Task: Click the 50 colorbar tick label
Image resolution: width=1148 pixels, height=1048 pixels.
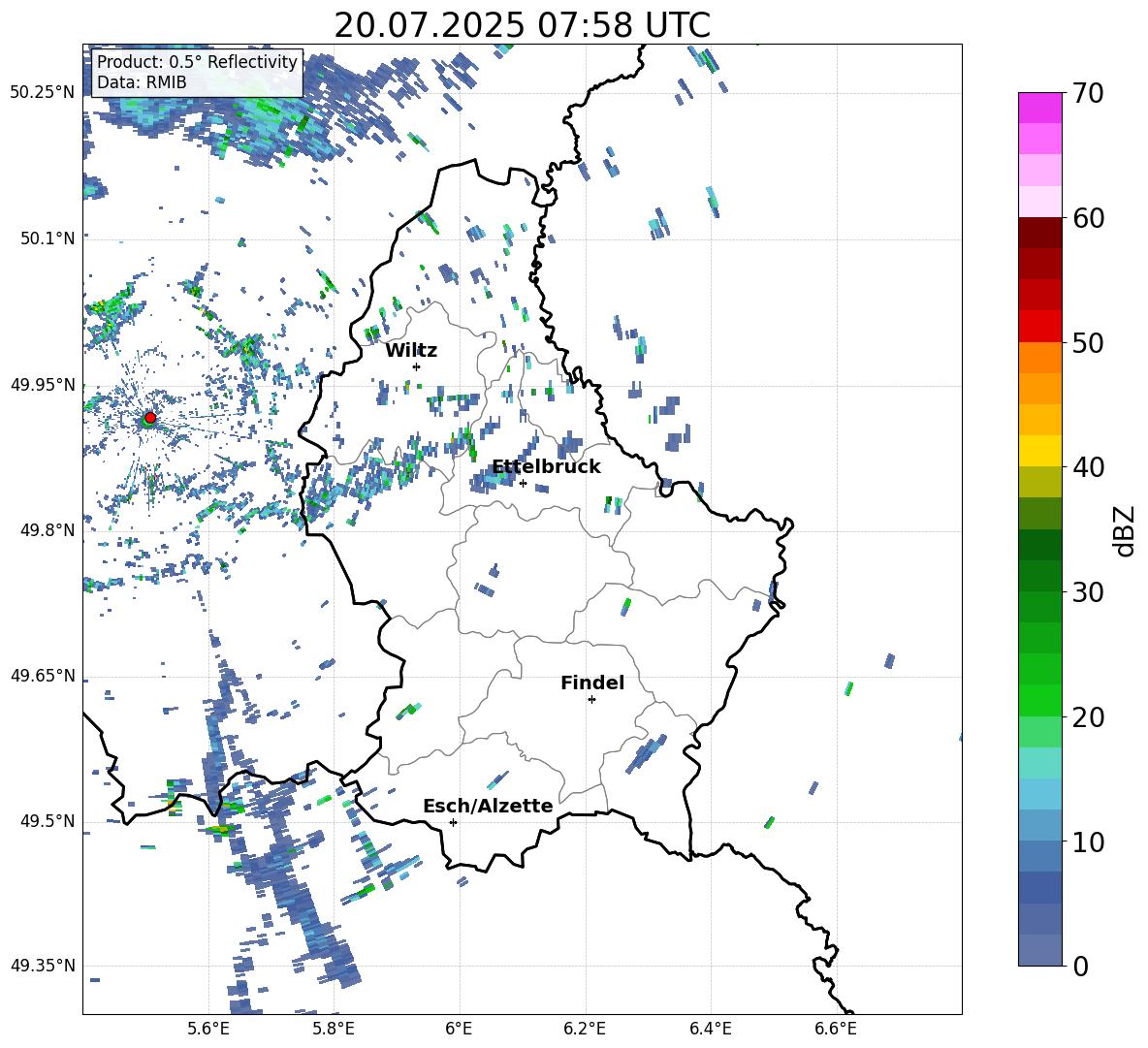Action: pyautogui.click(x=1088, y=342)
